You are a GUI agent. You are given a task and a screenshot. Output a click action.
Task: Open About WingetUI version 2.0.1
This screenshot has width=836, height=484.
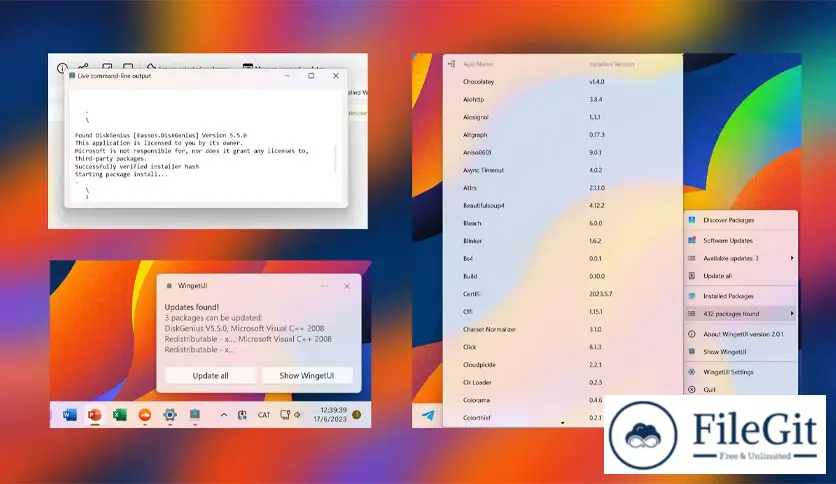[741, 334]
